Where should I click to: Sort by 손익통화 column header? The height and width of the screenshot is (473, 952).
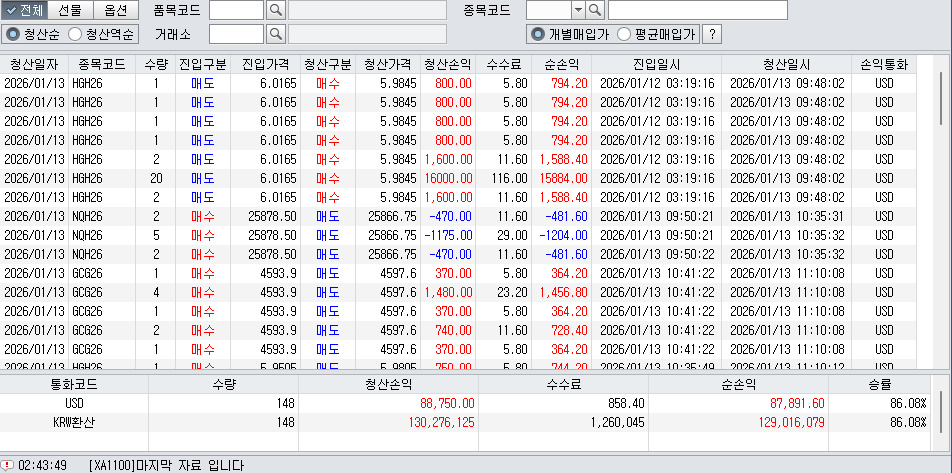click(884, 65)
